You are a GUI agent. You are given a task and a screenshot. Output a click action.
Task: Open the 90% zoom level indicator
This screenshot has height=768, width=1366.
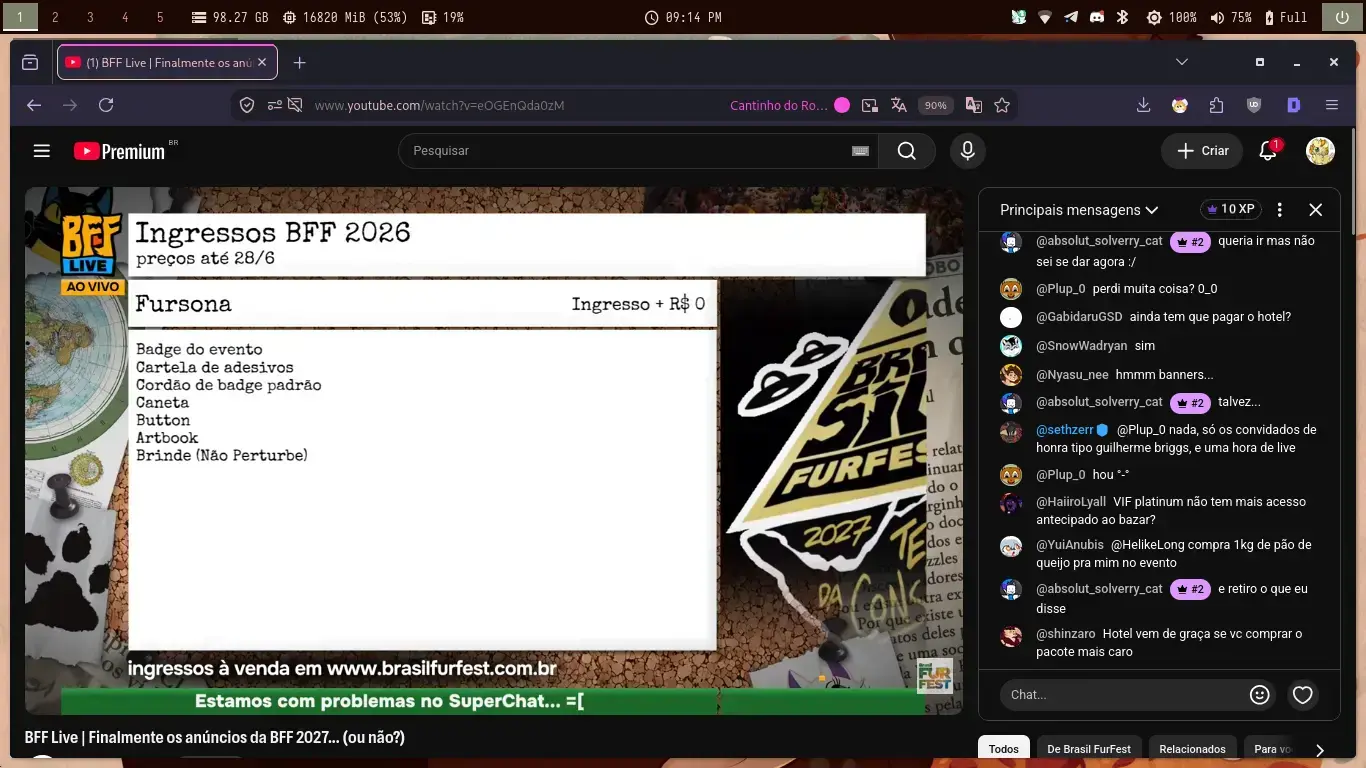(935, 105)
